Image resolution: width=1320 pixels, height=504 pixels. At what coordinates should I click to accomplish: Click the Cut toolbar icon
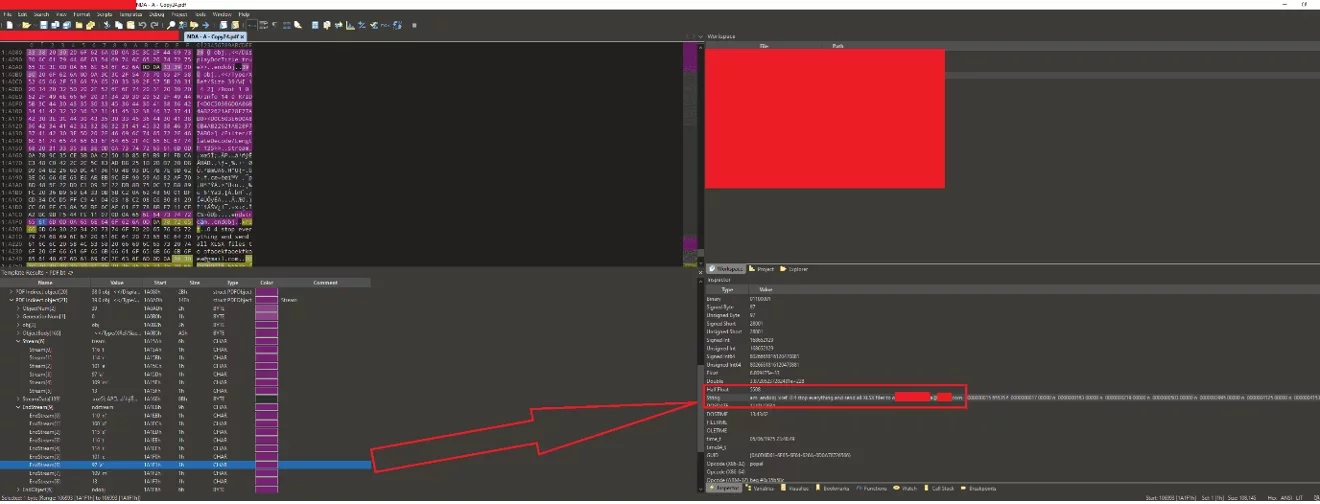(x=107, y=25)
